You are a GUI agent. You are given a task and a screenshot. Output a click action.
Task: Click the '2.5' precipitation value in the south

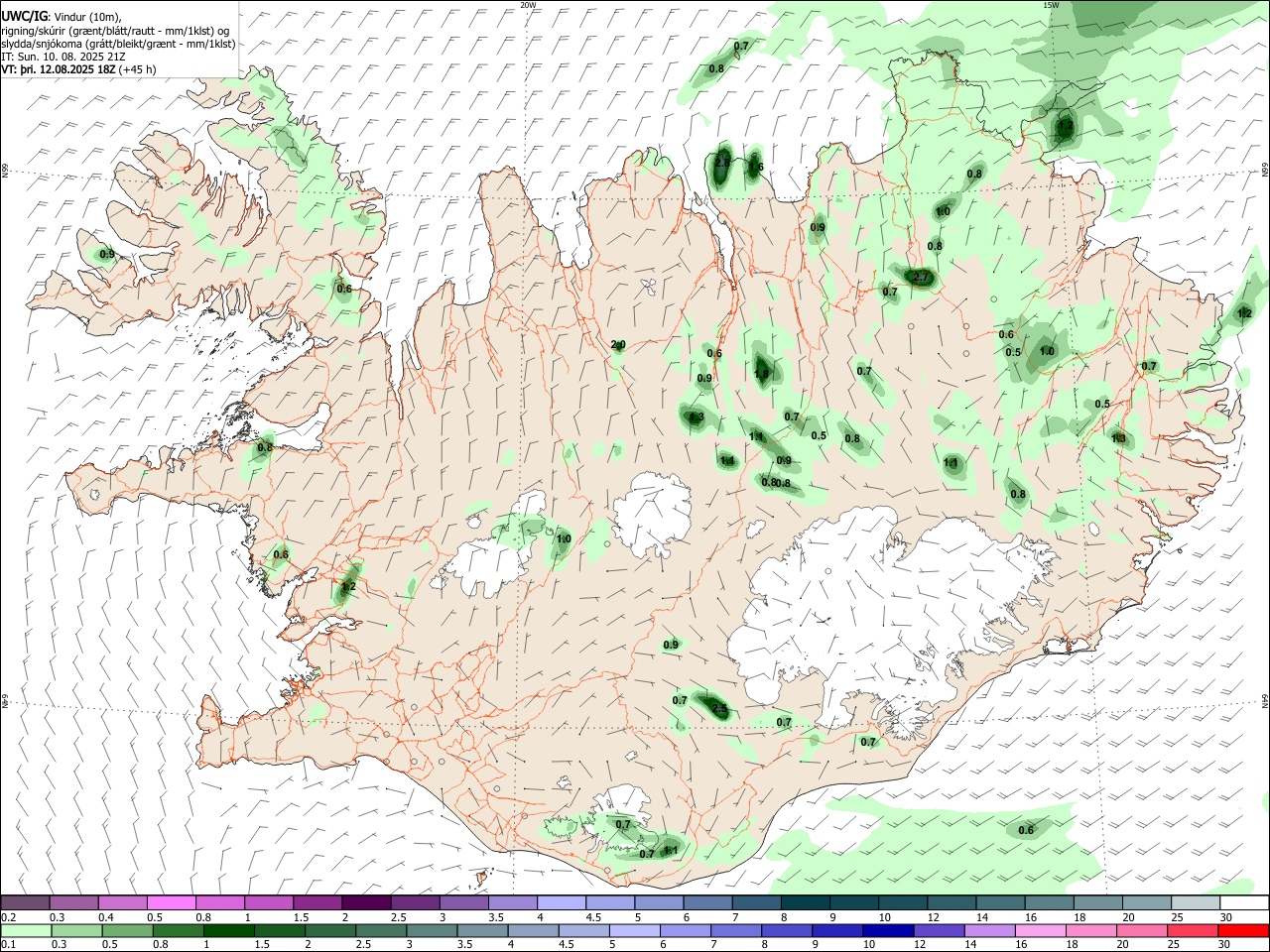click(x=719, y=708)
